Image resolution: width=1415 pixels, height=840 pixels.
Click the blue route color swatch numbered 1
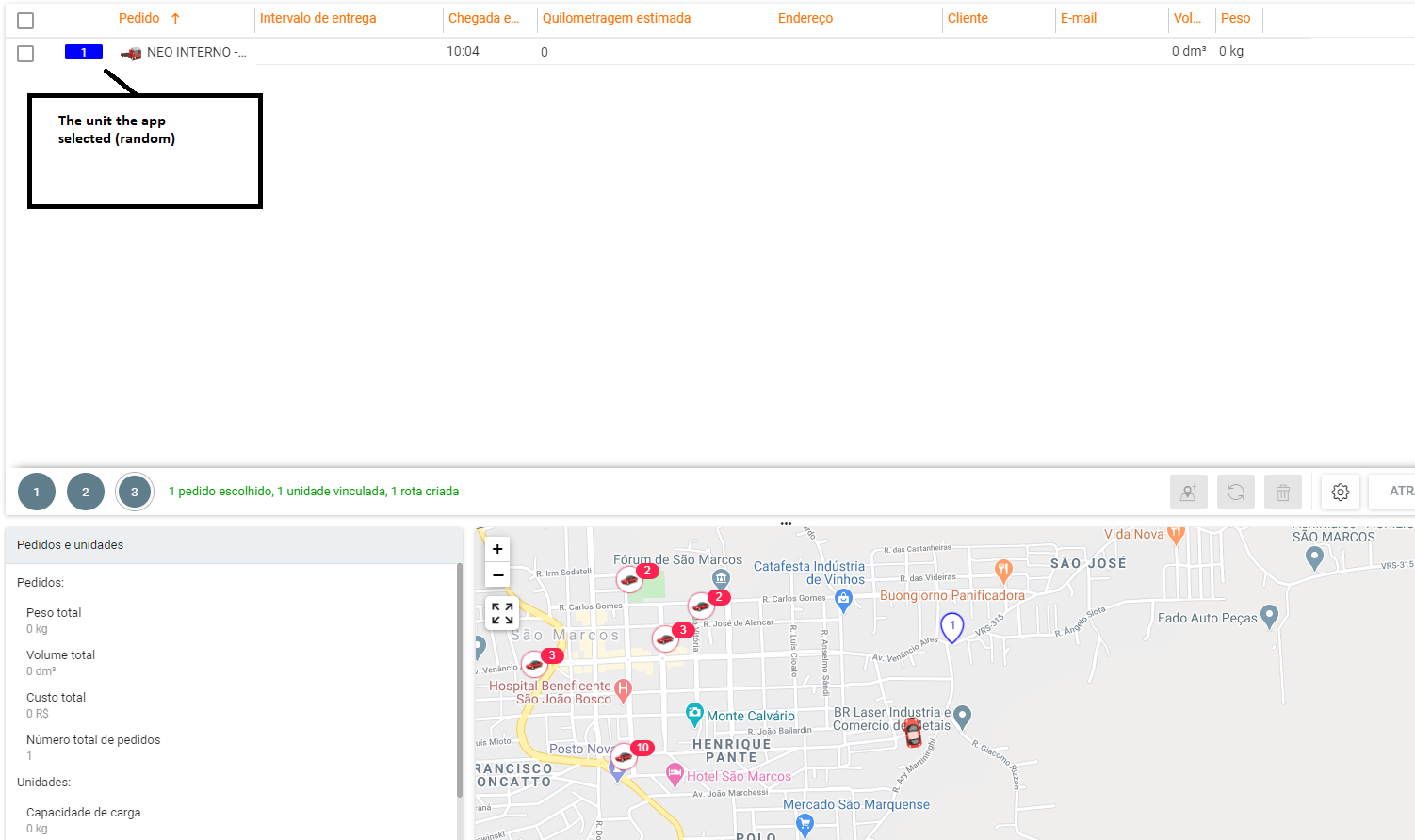pyautogui.click(x=83, y=52)
